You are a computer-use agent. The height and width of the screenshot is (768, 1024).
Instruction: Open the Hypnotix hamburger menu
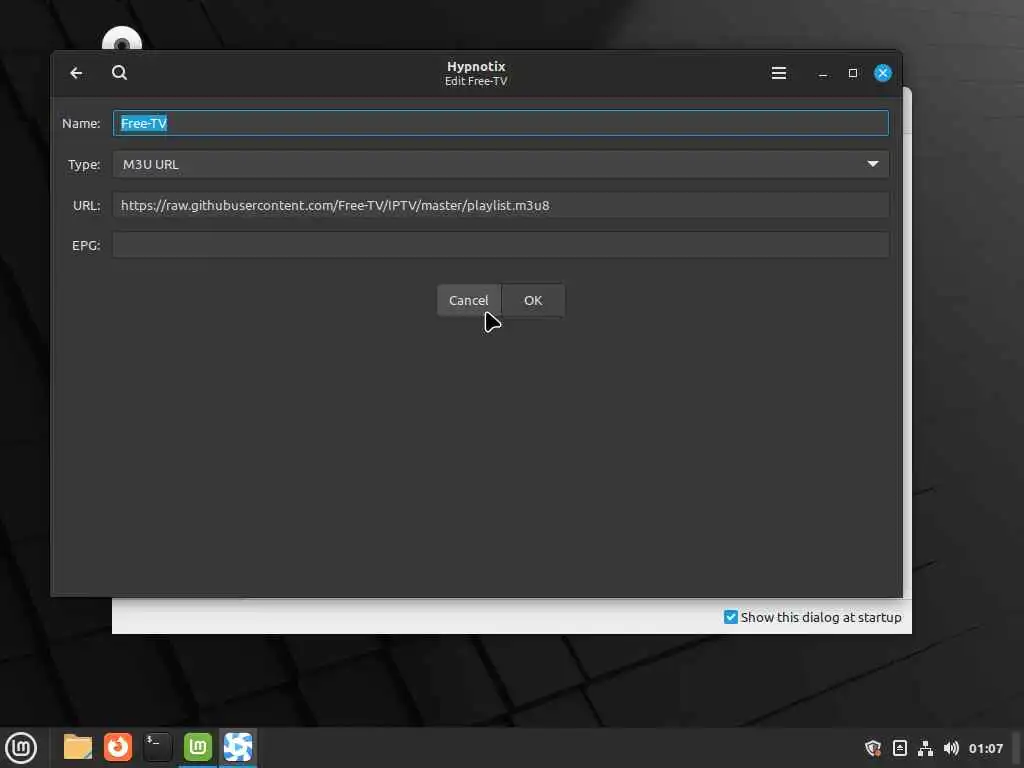(x=778, y=73)
